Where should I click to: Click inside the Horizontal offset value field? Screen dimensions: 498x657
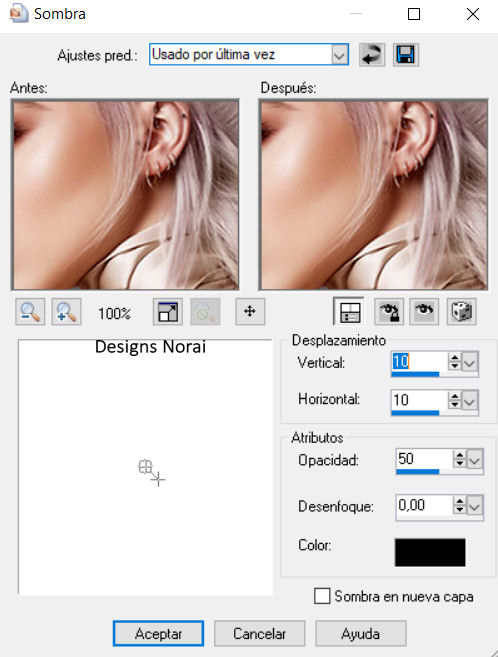click(419, 400)
